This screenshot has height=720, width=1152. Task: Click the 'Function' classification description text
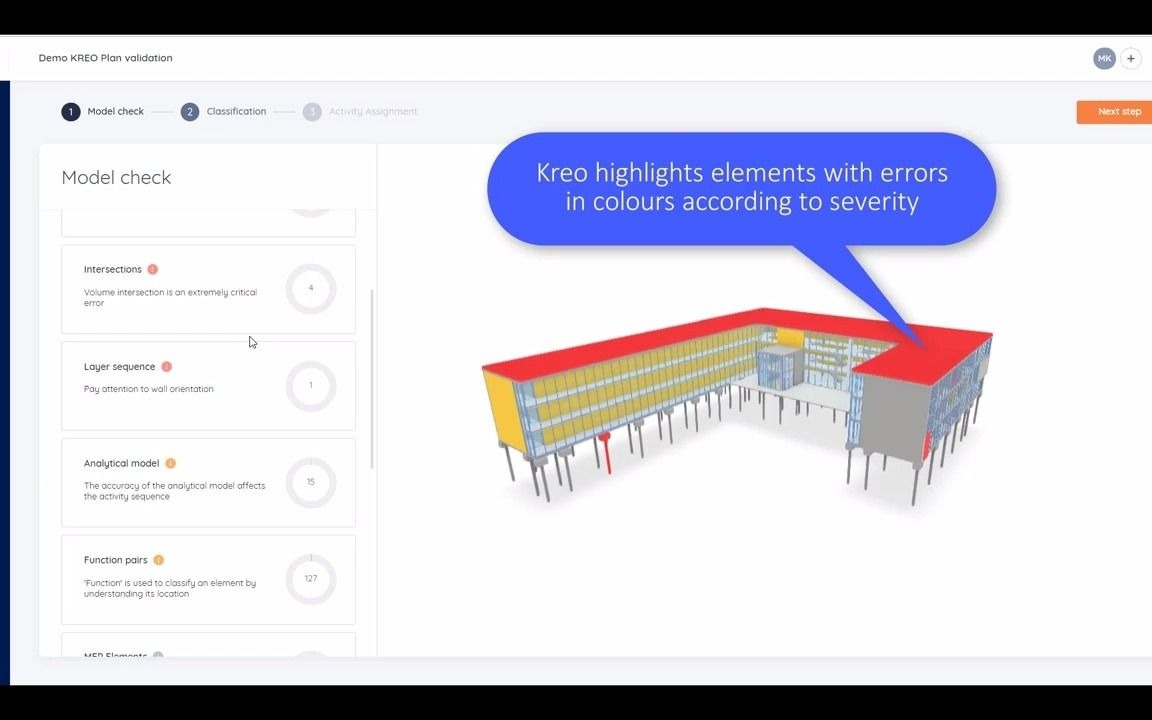170,588
